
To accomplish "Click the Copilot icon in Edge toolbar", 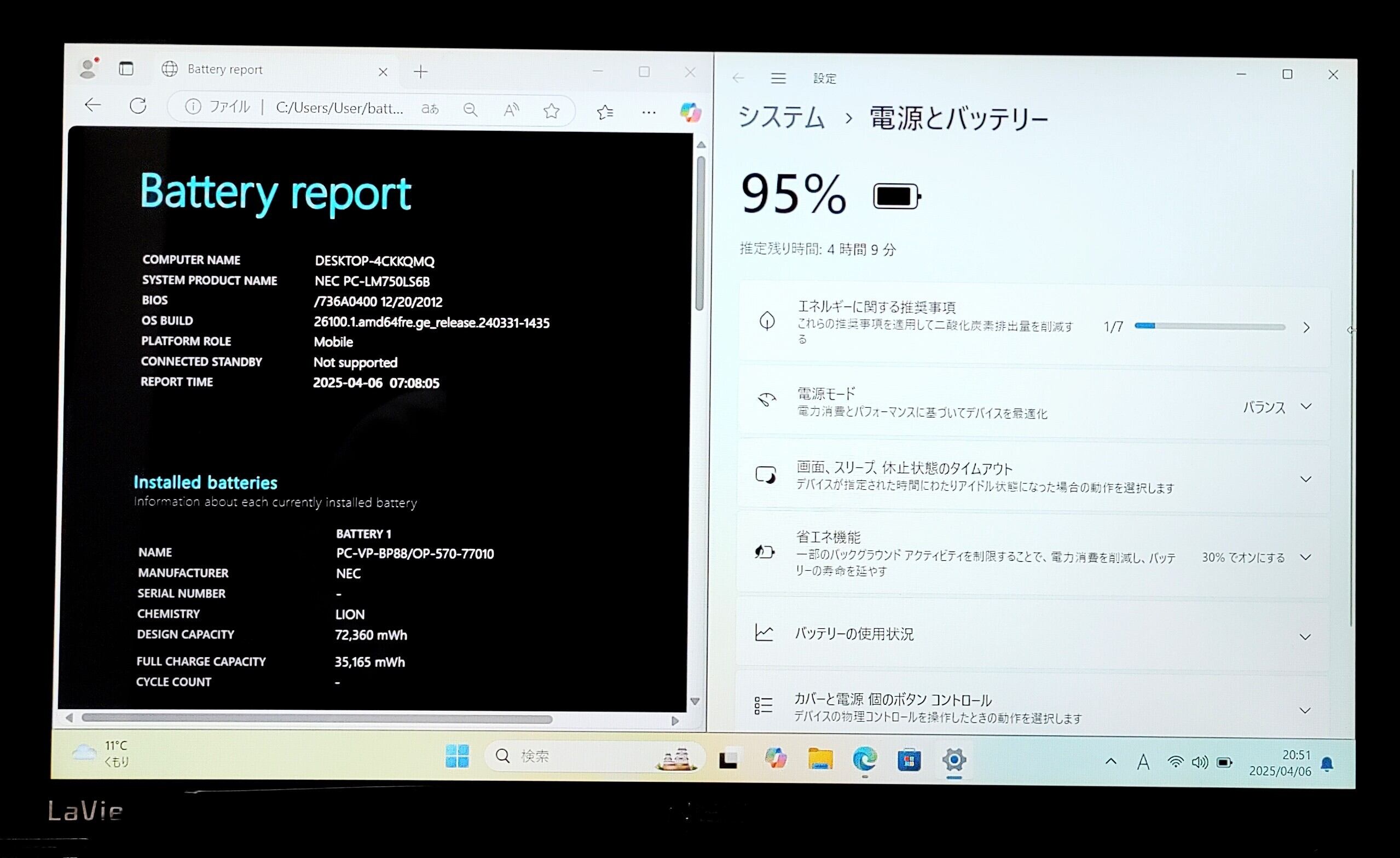I will click(690, 112).
